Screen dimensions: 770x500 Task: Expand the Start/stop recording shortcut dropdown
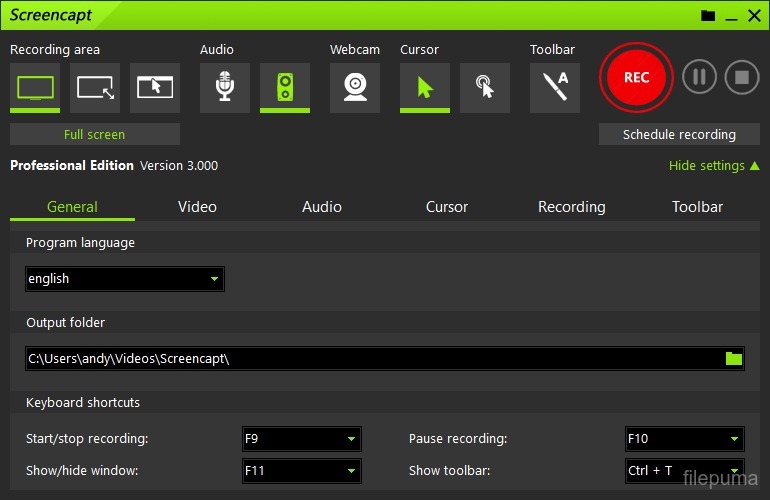301,439
